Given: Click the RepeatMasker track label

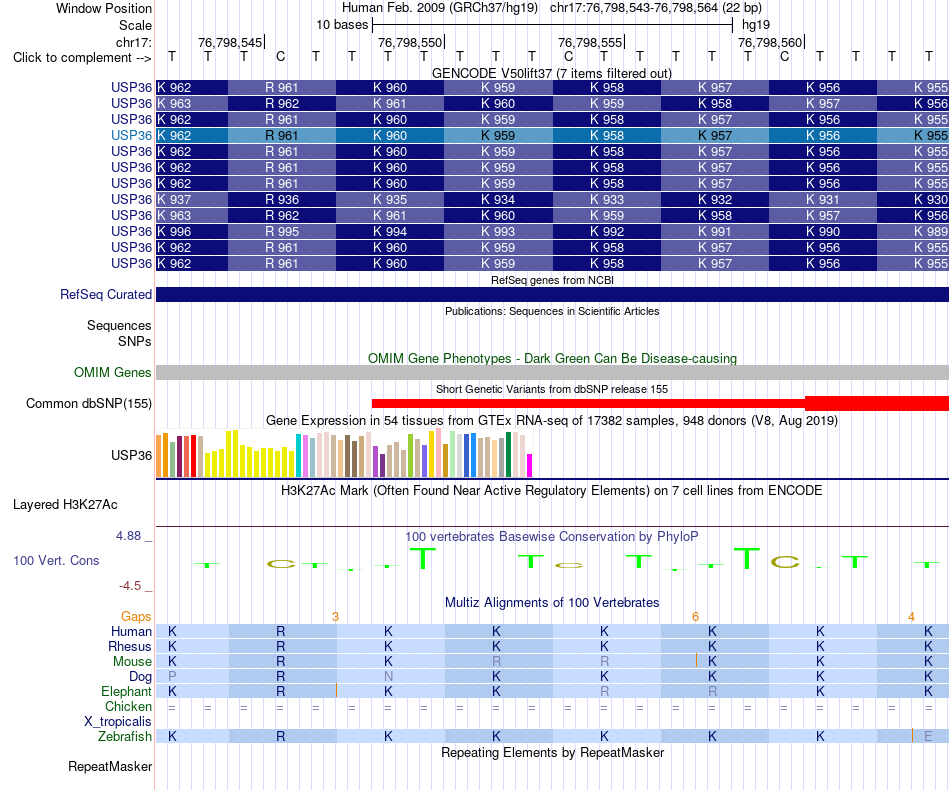Looking at the screenshot, I should (110, 766).
